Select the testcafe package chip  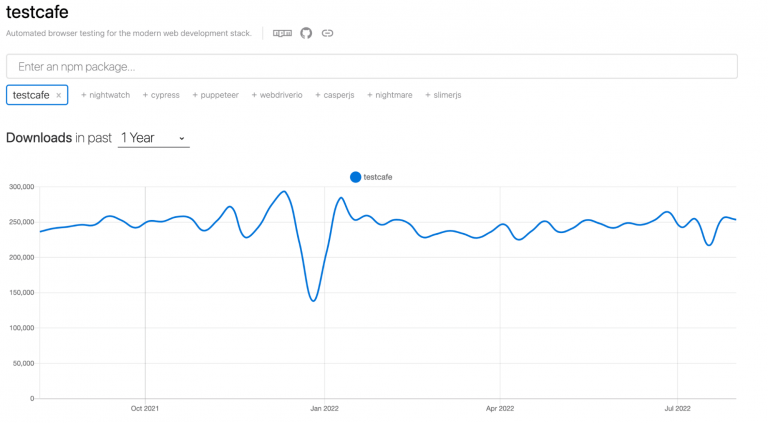click(31, 95)
